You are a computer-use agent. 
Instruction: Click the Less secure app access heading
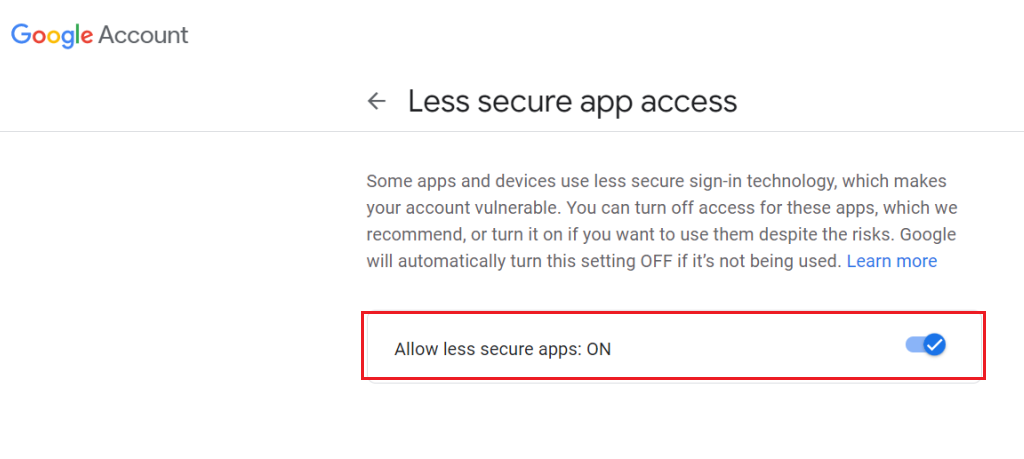pos(572,101)
